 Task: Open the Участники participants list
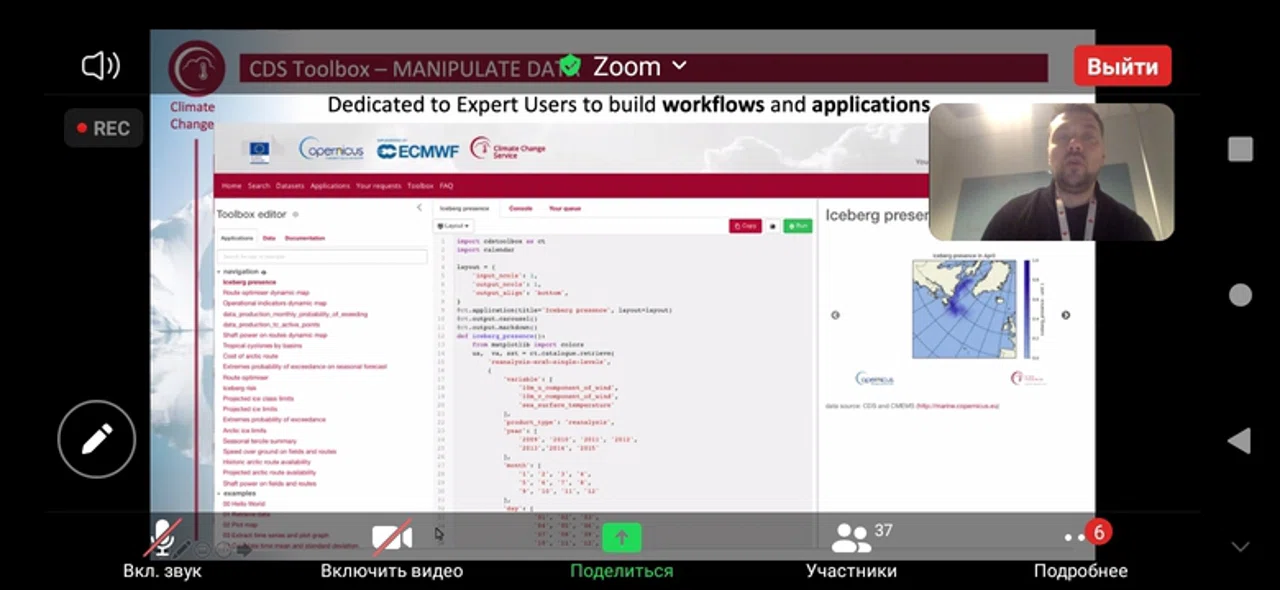[x=851, y=550]
